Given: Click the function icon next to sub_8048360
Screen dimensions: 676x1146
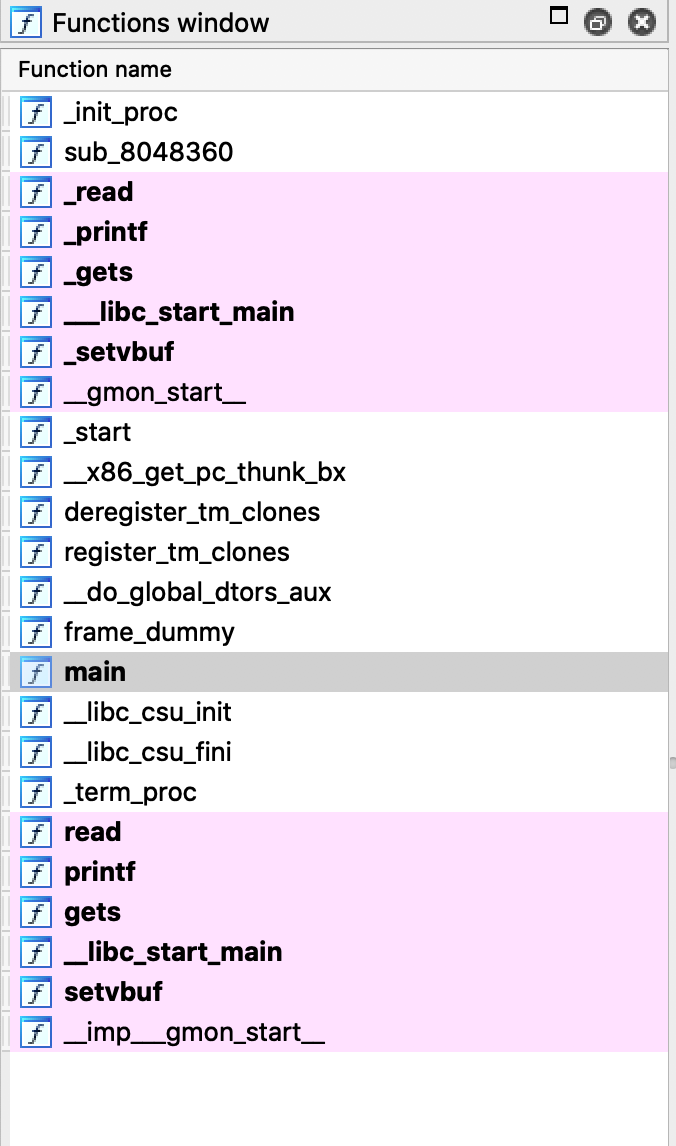Looking at the screenshot, I should (36, 153).
